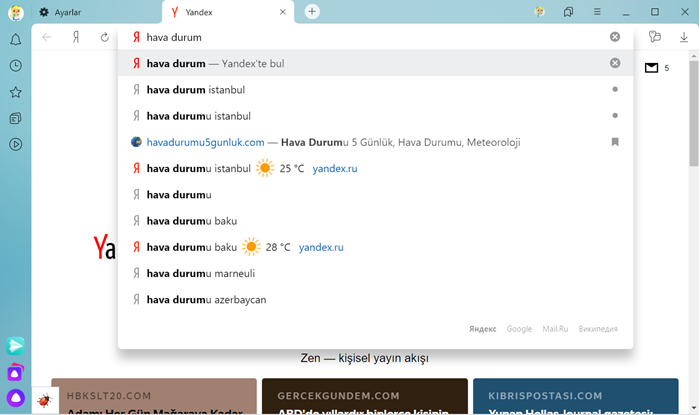Screen dimensions: 700x415
Task: Click the Yandex home button in toolbar
Action: tap(76, 37)
